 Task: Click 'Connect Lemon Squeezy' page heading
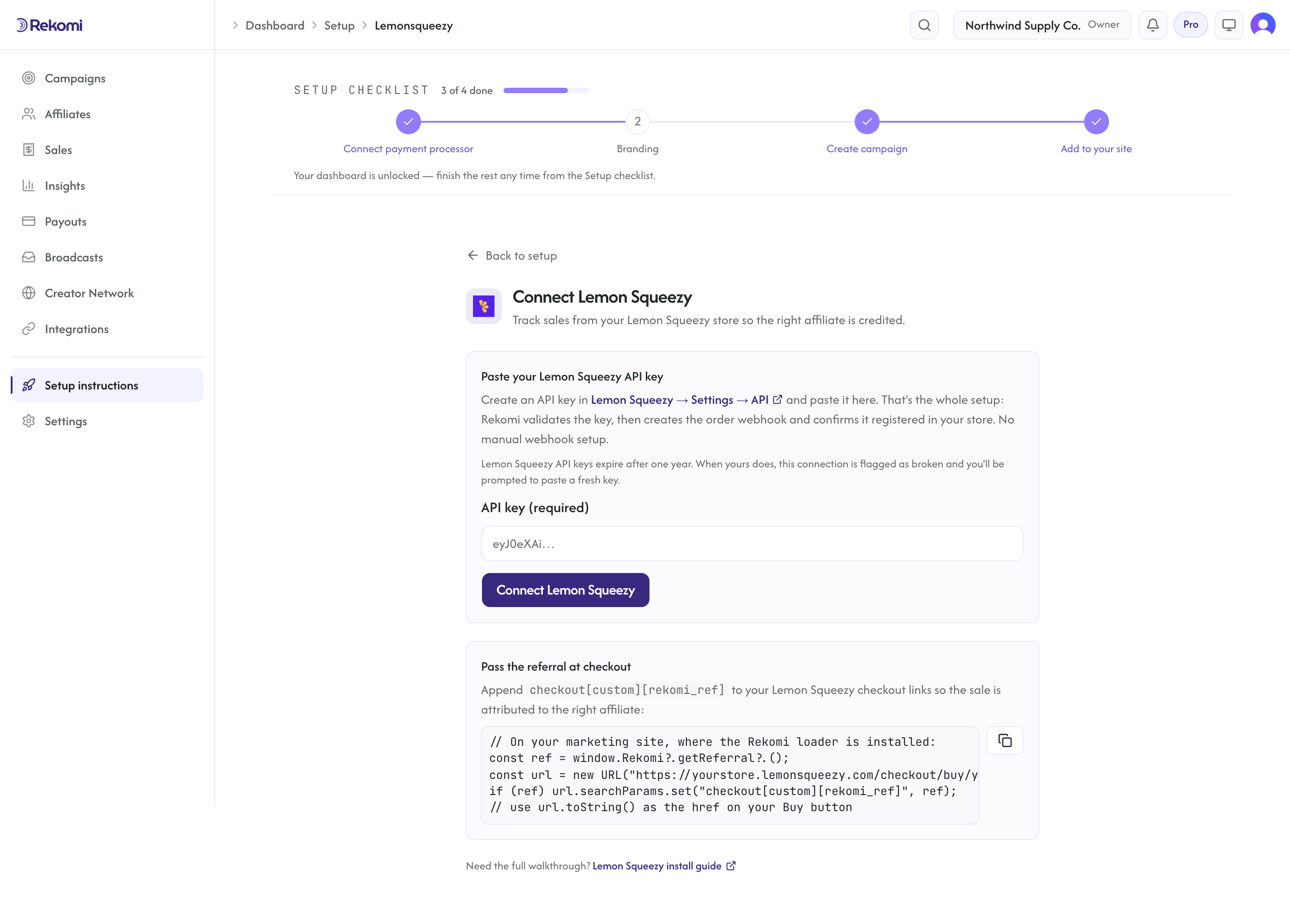pos(602,297)
